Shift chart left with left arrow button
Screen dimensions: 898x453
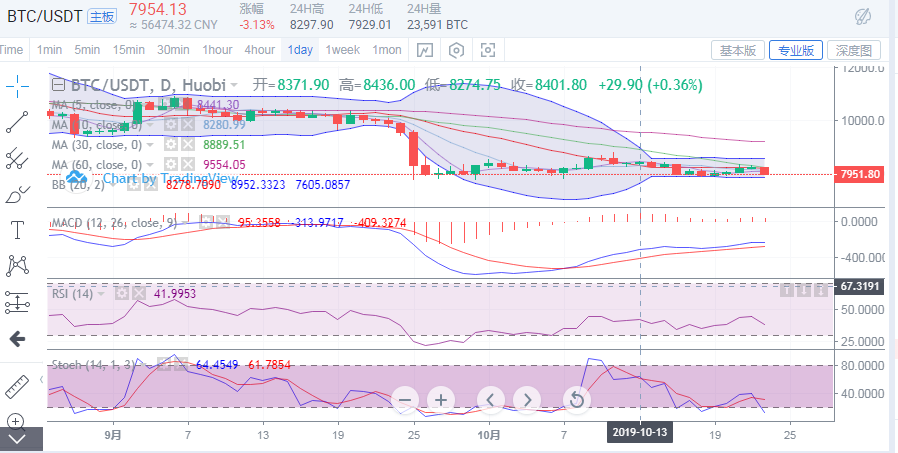(x=491, y=400)
